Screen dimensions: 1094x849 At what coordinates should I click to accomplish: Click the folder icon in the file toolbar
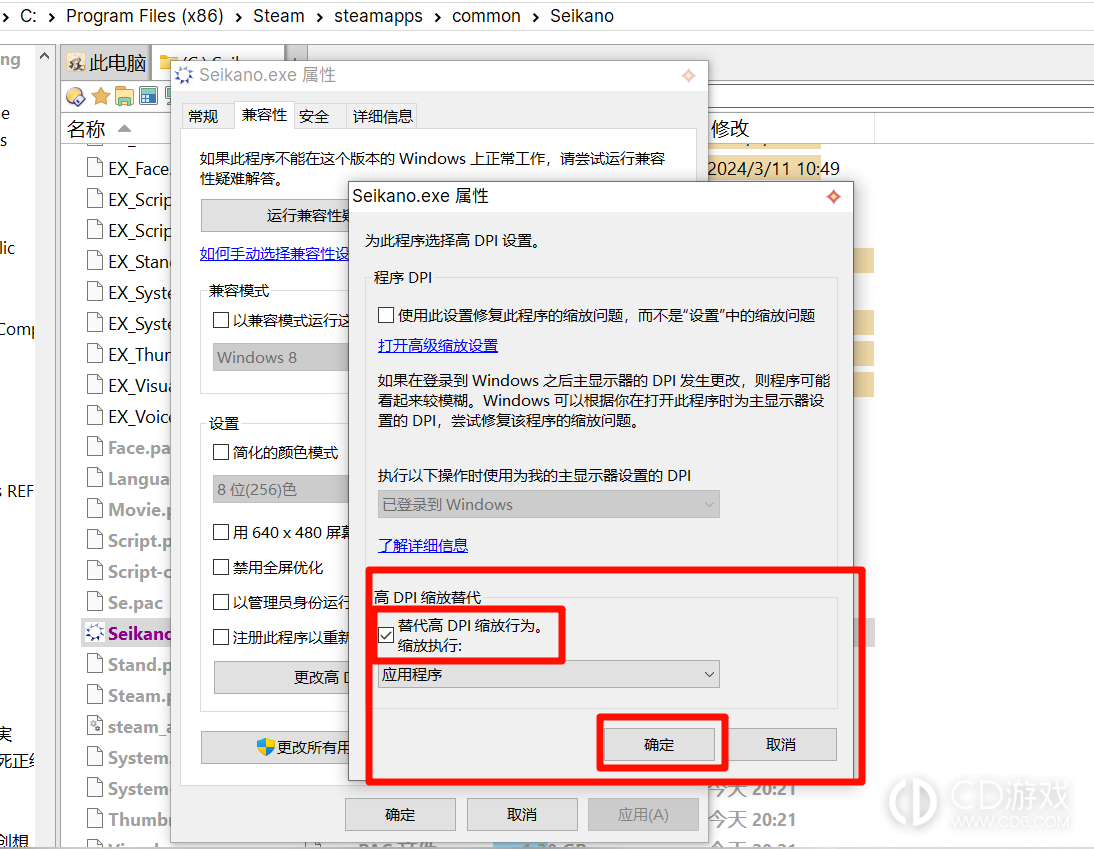[x=124, y=96]
